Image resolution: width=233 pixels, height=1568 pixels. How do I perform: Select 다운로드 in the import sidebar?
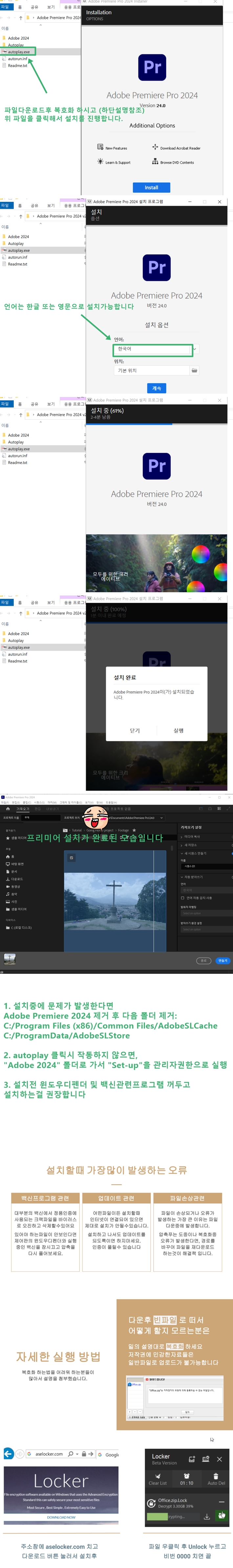tap(14, 879)
